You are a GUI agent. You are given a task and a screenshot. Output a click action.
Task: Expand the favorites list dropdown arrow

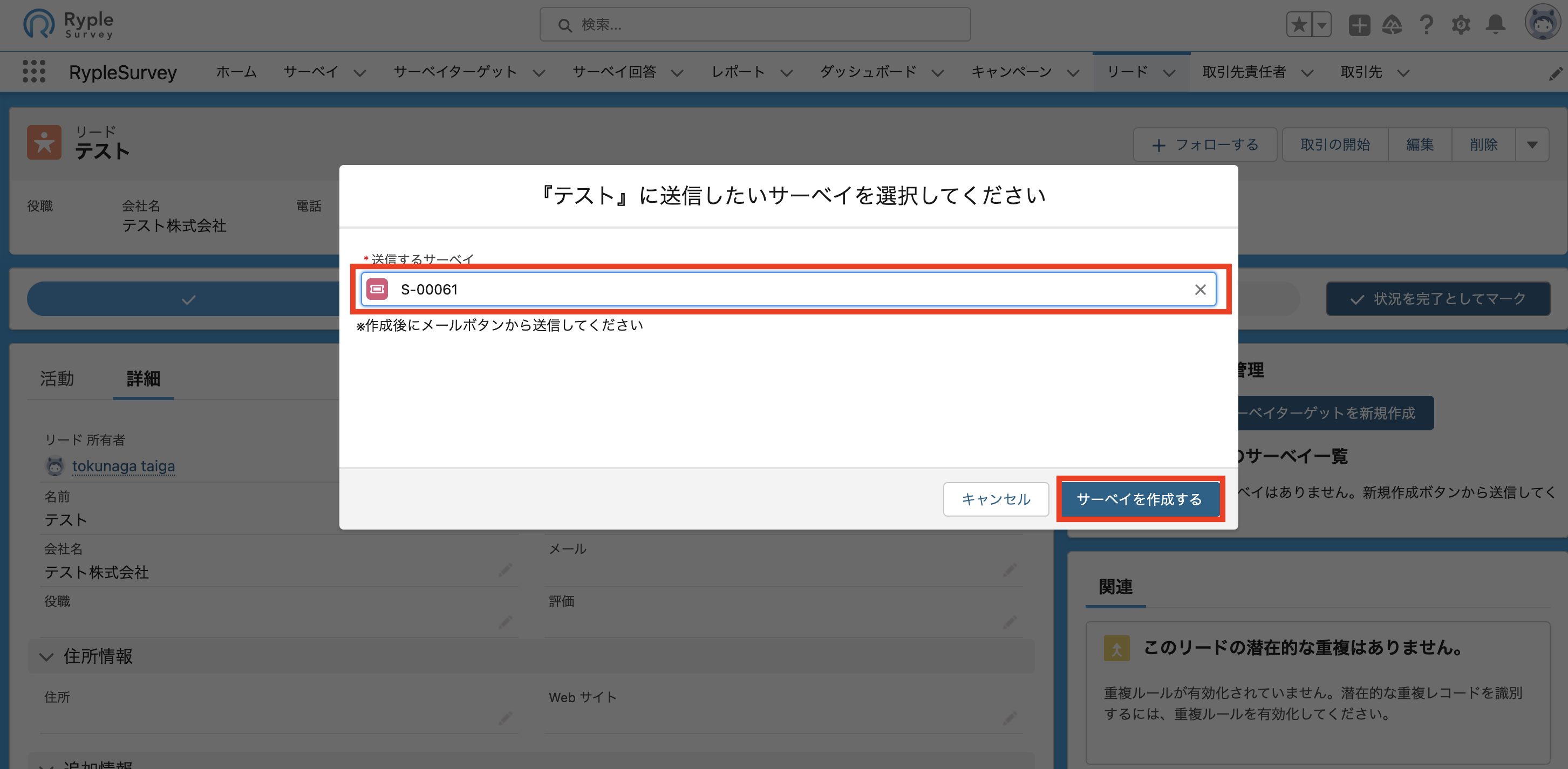(1321, 25)
